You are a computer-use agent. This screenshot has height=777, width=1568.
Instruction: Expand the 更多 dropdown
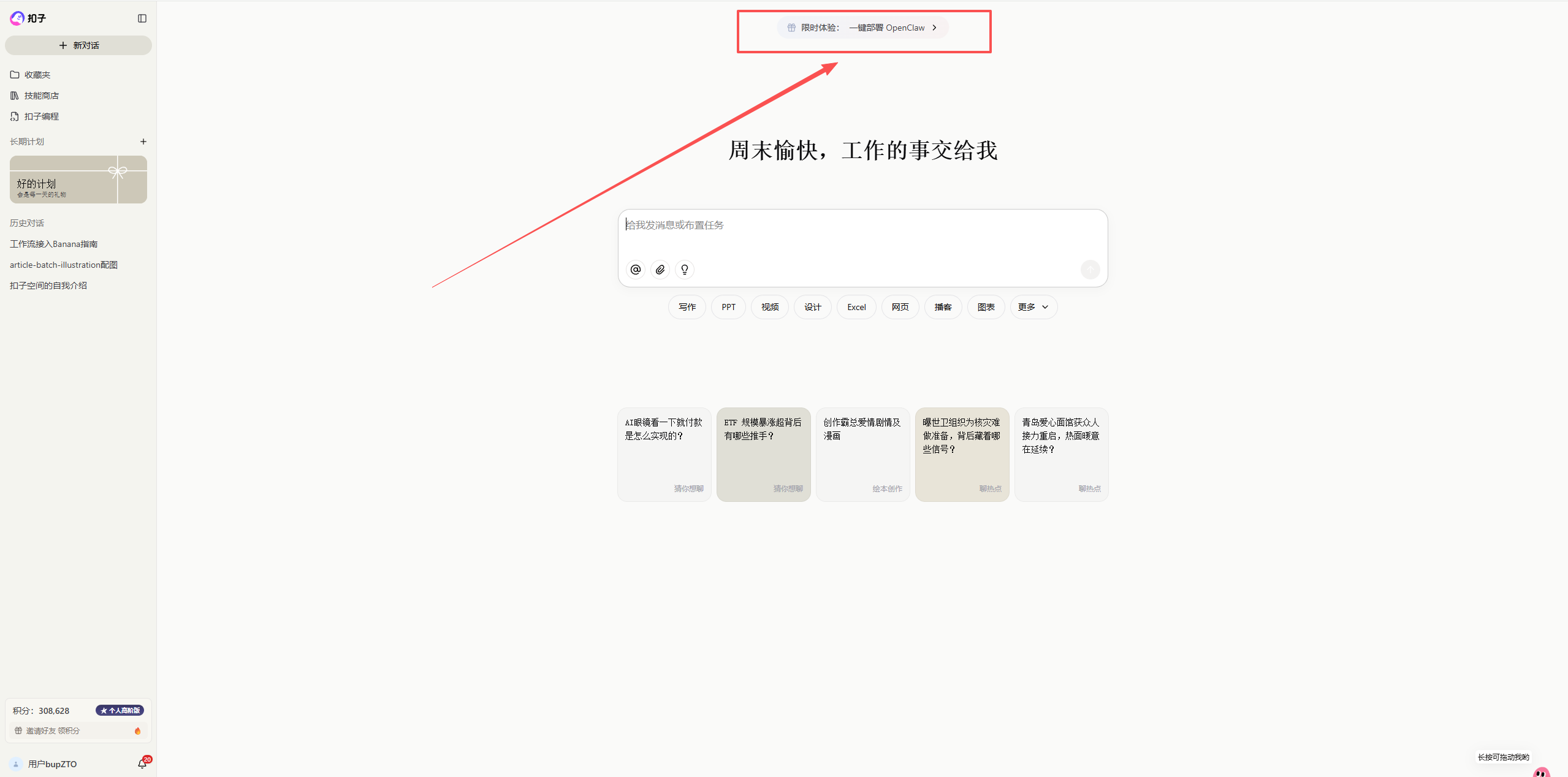[1033, 307]
